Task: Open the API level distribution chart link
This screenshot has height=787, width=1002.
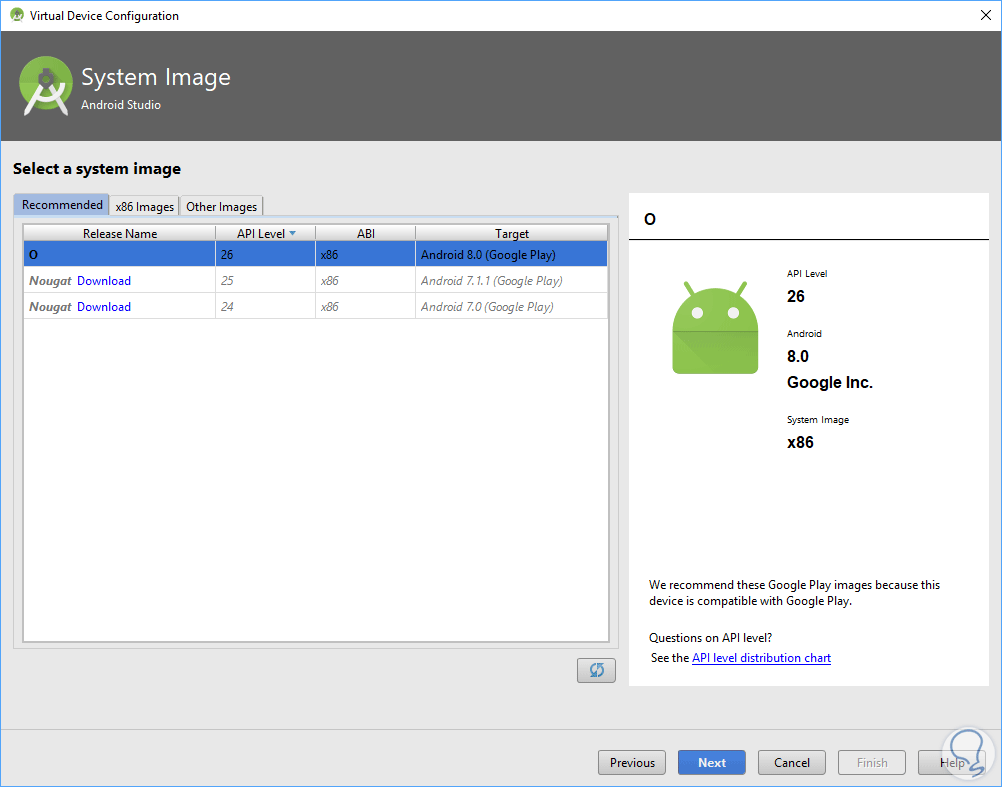Action: [761, 658]
